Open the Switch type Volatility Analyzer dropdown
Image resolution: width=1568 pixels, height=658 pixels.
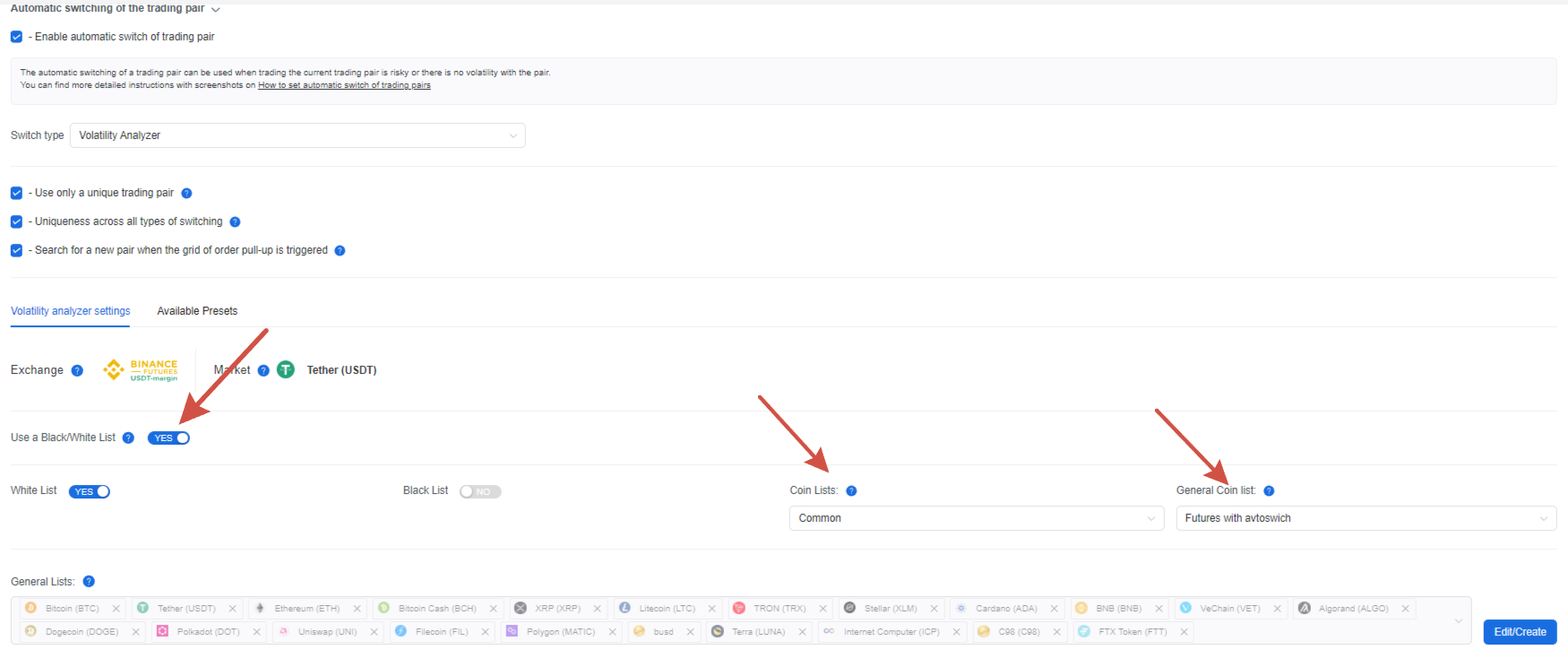pos(297,135)
